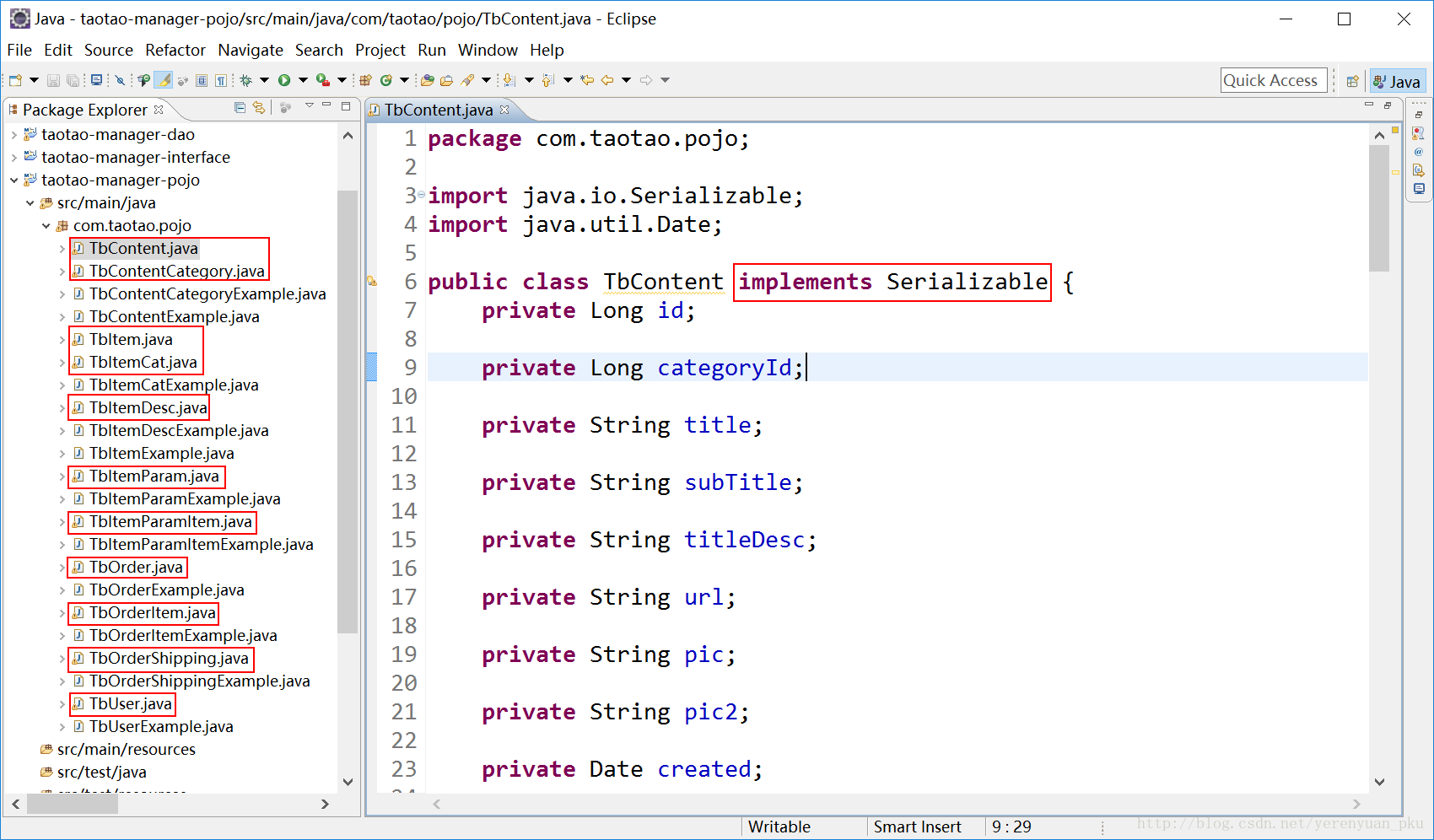Restore the minimized view stack on right
Image resolution: width=1434 pixels, height=840 pixels.
[x=1419, y=114]
